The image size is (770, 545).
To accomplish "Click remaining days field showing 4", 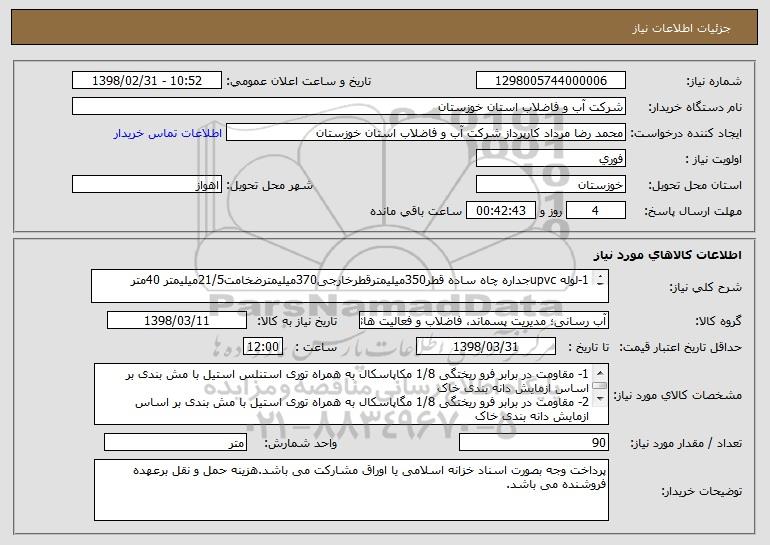I will [x=596, y=210].
